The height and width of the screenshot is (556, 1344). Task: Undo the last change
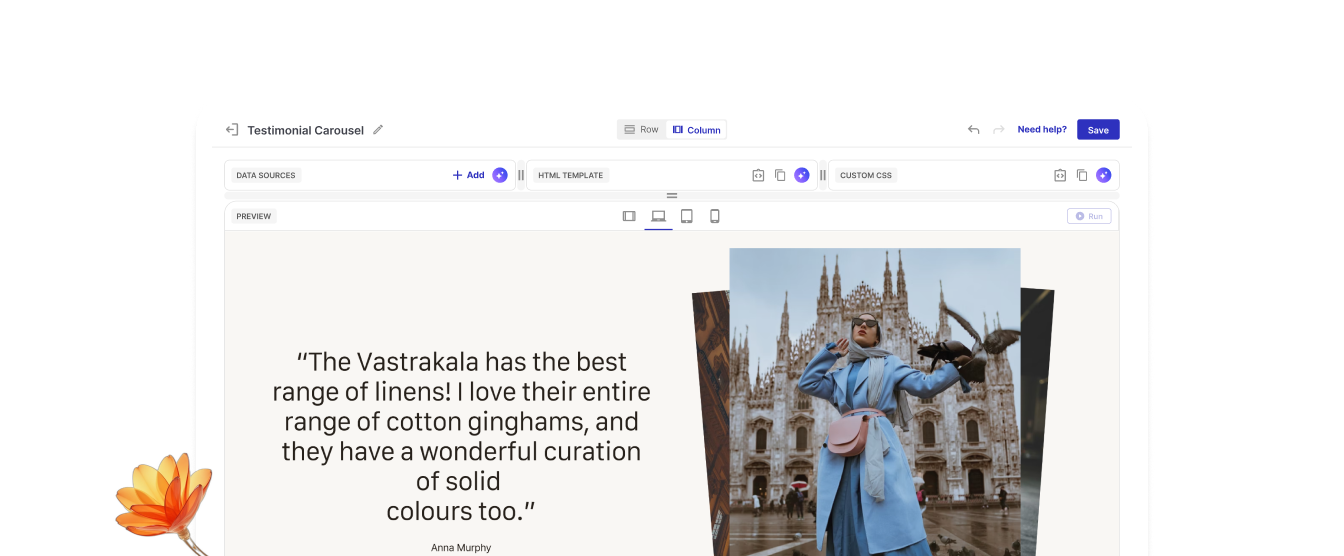point(973,130)
